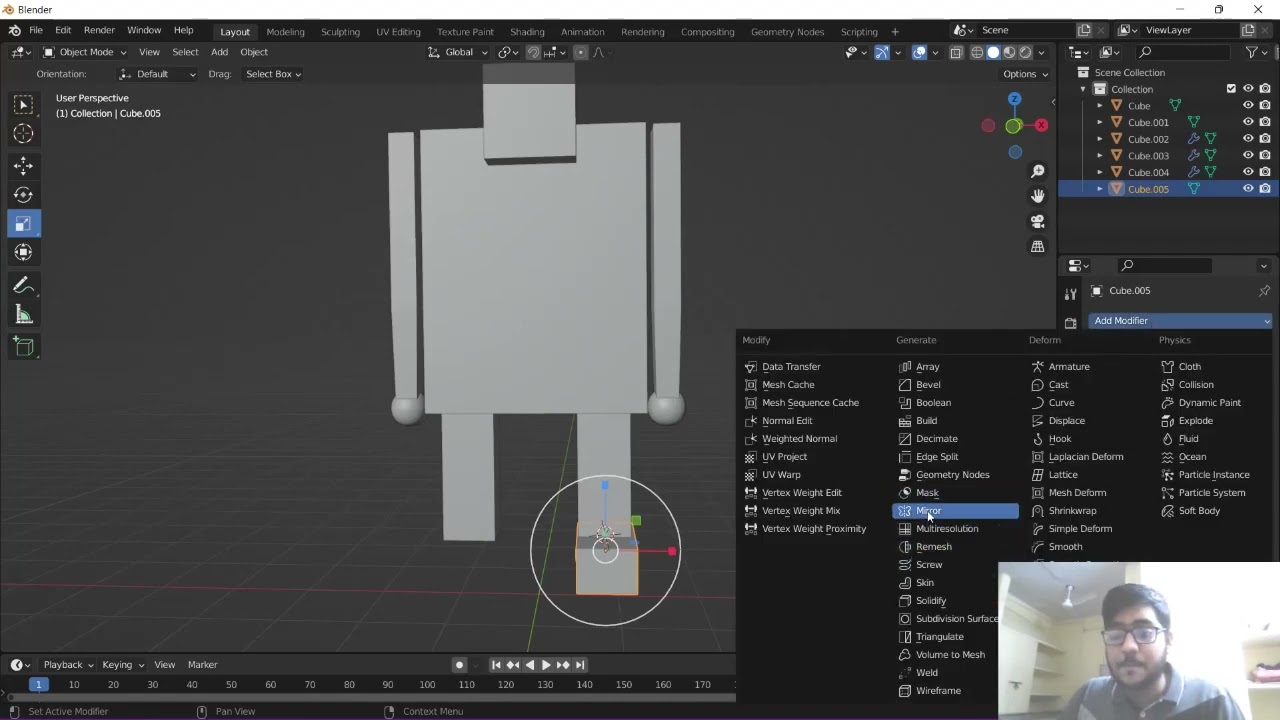The height and width of the screenshot is (720, 1280).
Task: Open the timeline Marker menu
Action: [x=202, y=665]
